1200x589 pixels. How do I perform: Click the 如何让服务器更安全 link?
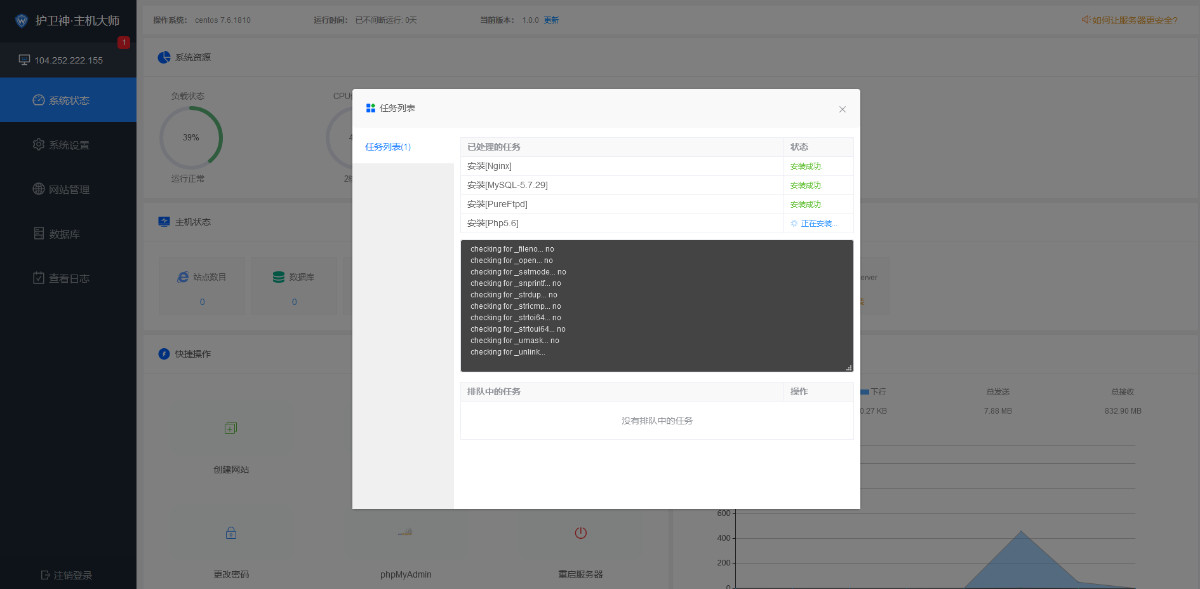[x=1127, y=20]
